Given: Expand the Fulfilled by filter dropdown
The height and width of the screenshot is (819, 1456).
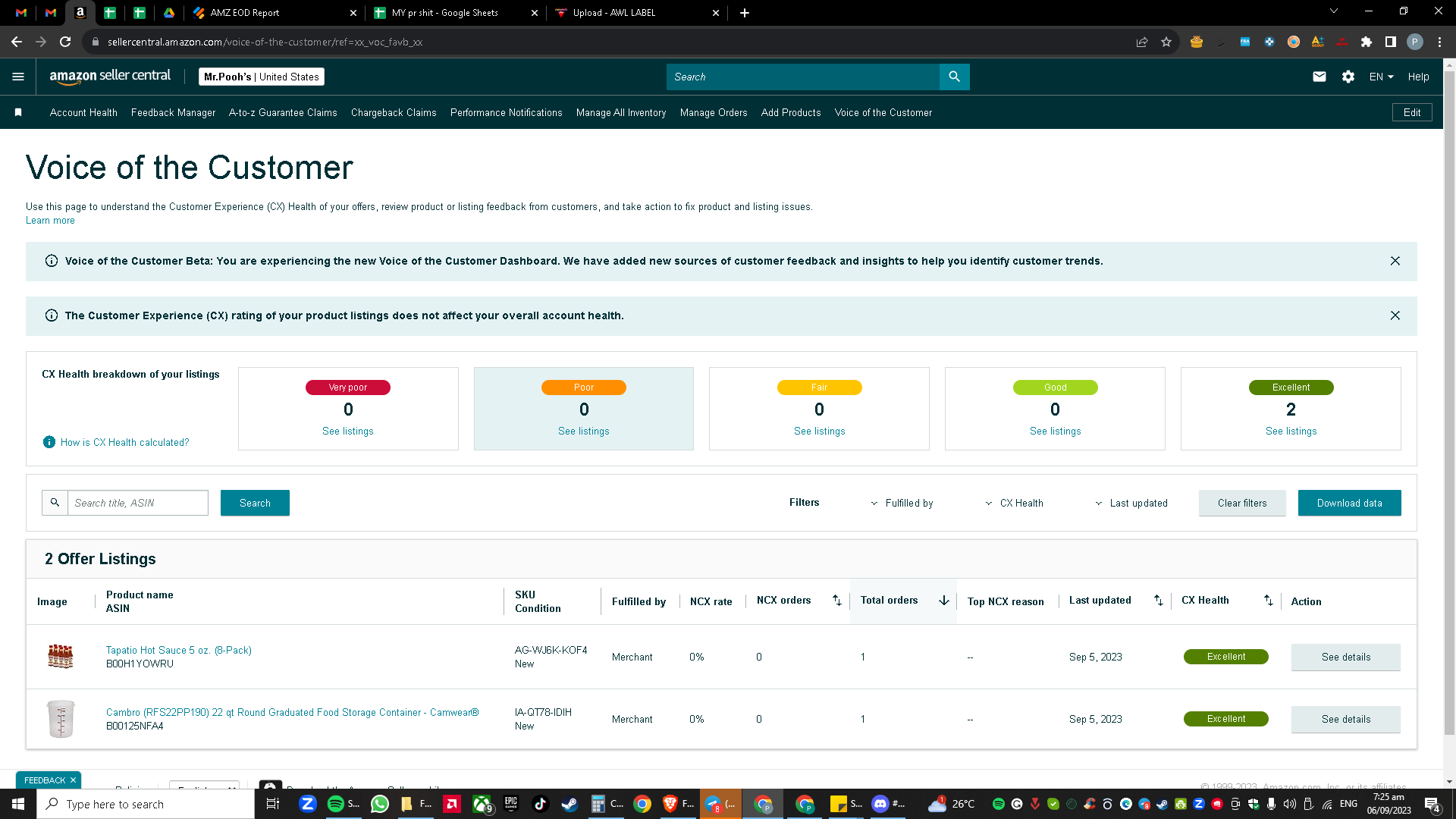Looking at the screenshot, I should tap(902, 503).
